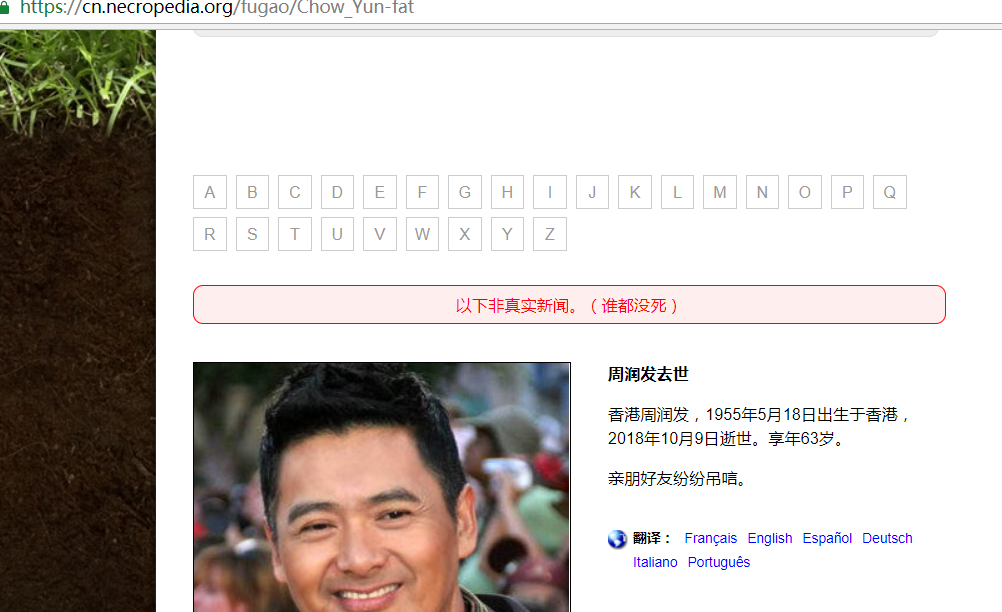Click the letter I index box
1002x612 pixels.
tap(550, 192)
